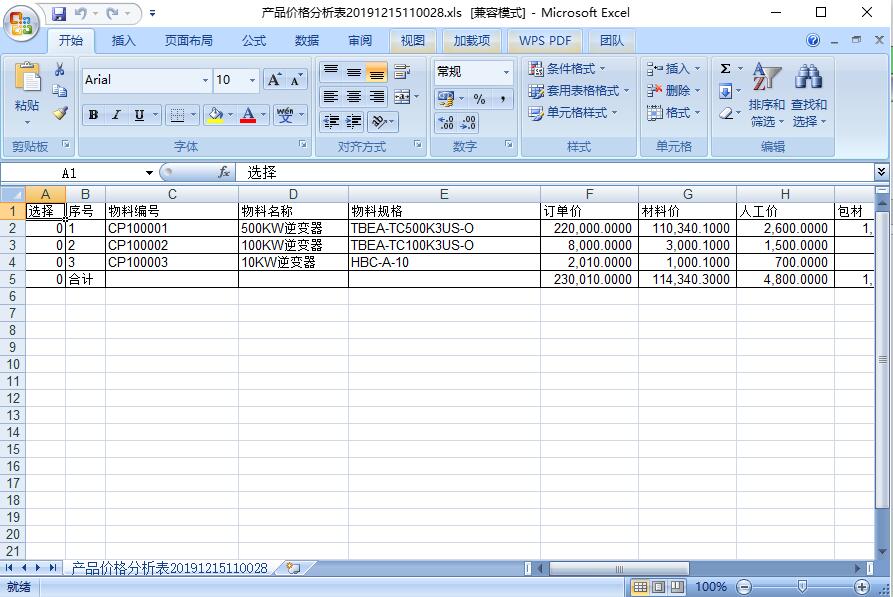This screenshot has width=893, height=597.
Task: Open the Arial font name dropdown
Action: pyautogui.click(x=205, y=80)
